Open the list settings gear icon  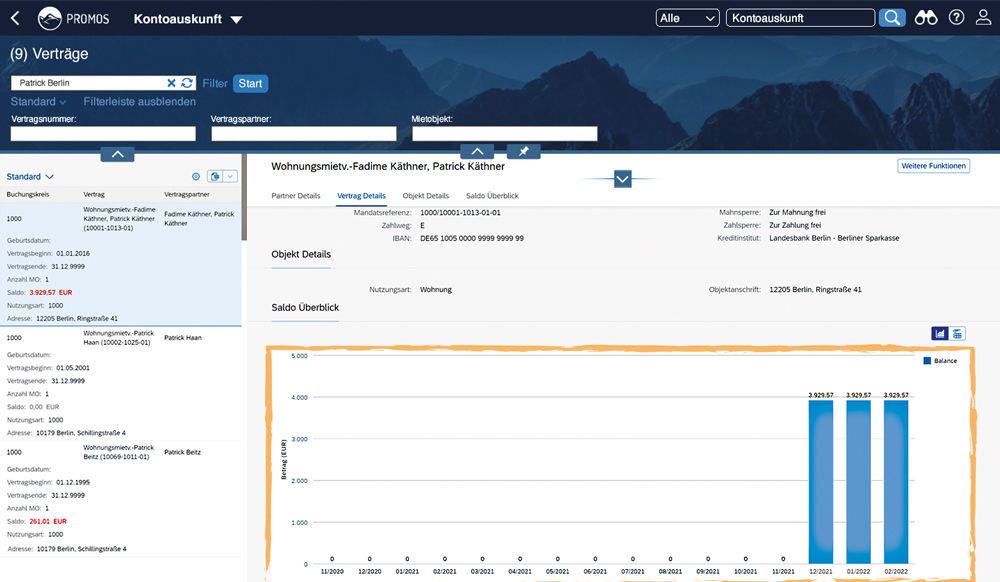[196, 176]
